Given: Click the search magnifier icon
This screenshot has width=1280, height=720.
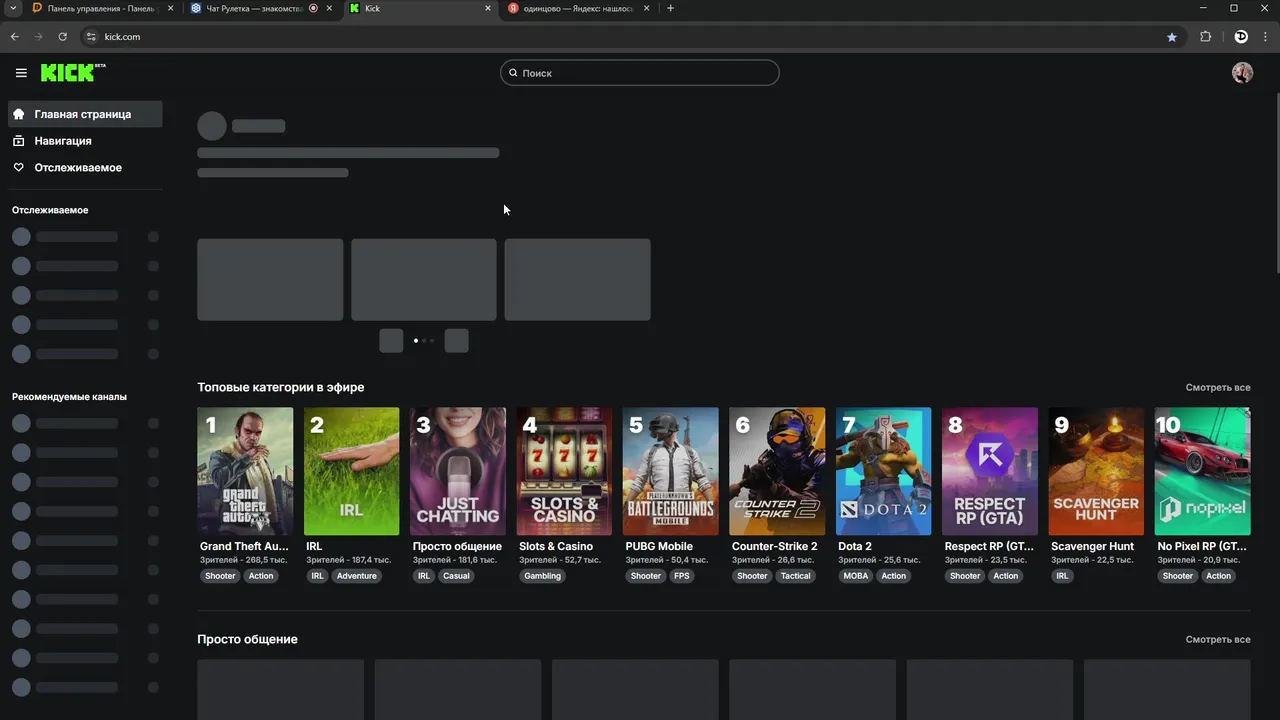Looking at the screenshot, I should pos(513,73).
